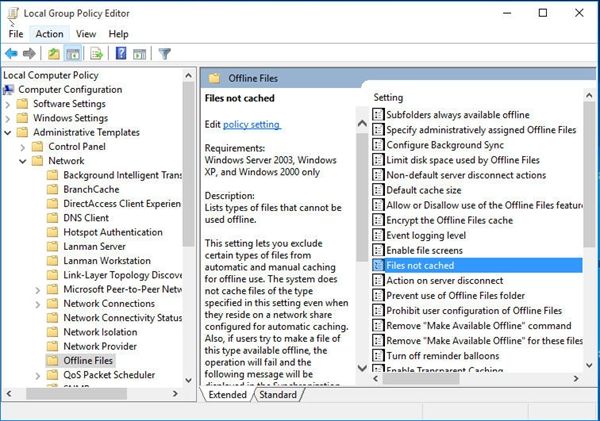Image resolution: width=600 pixels, height=421 pixels.
Task: Click the folder icon next to Control Panel
Action: 37,146
